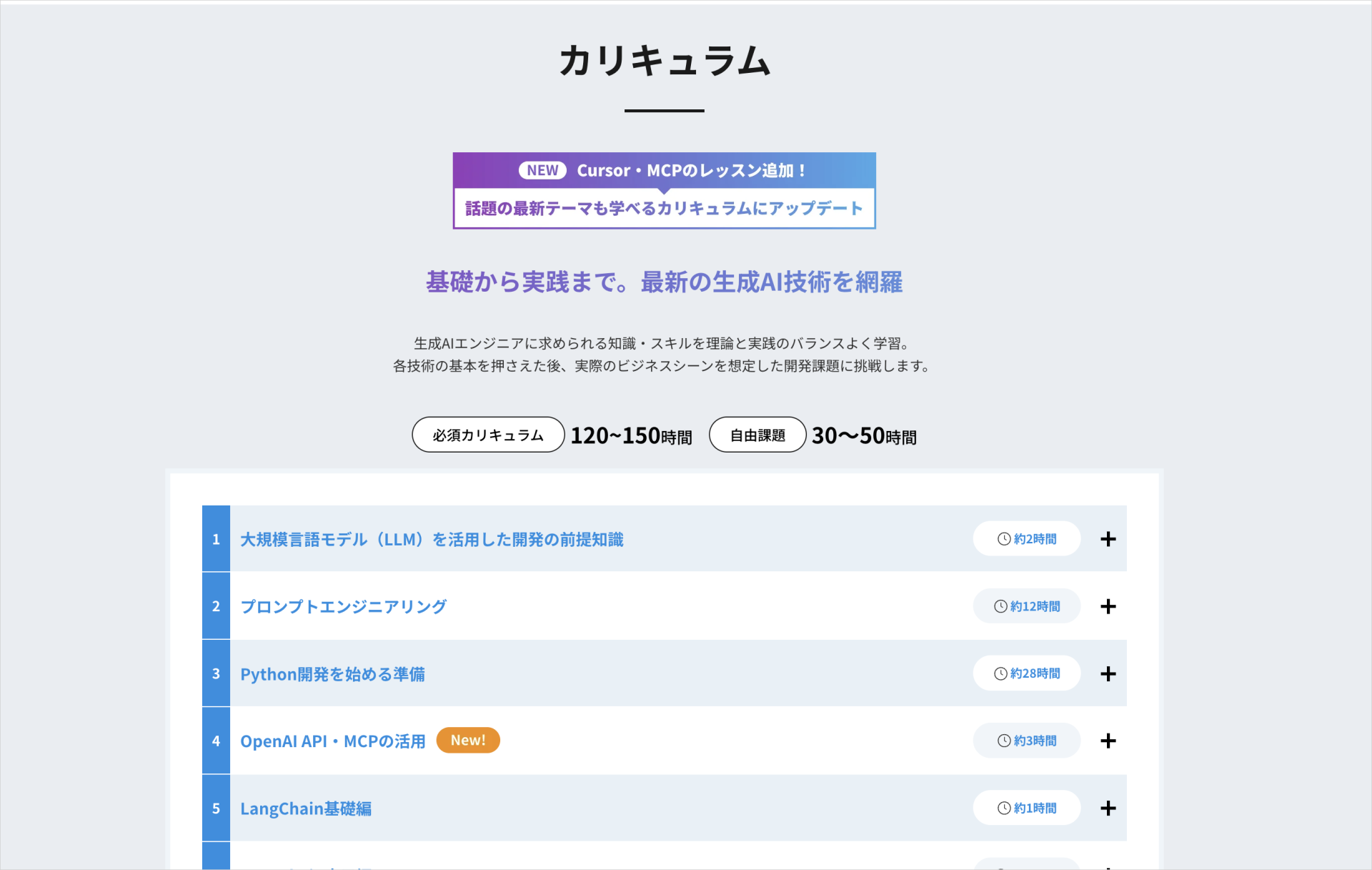This screenshot has height=870, width=1372.
Task: Click the 30〜50時間 text
Action: click(x=864, y=435)
